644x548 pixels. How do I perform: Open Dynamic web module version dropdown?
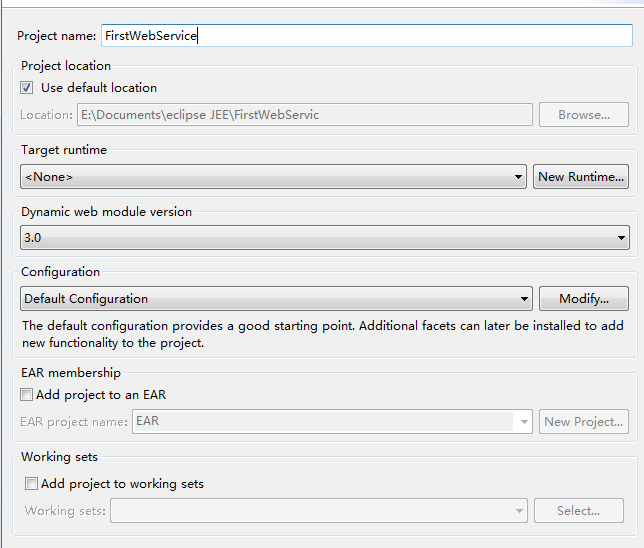[x=325, y=237]
